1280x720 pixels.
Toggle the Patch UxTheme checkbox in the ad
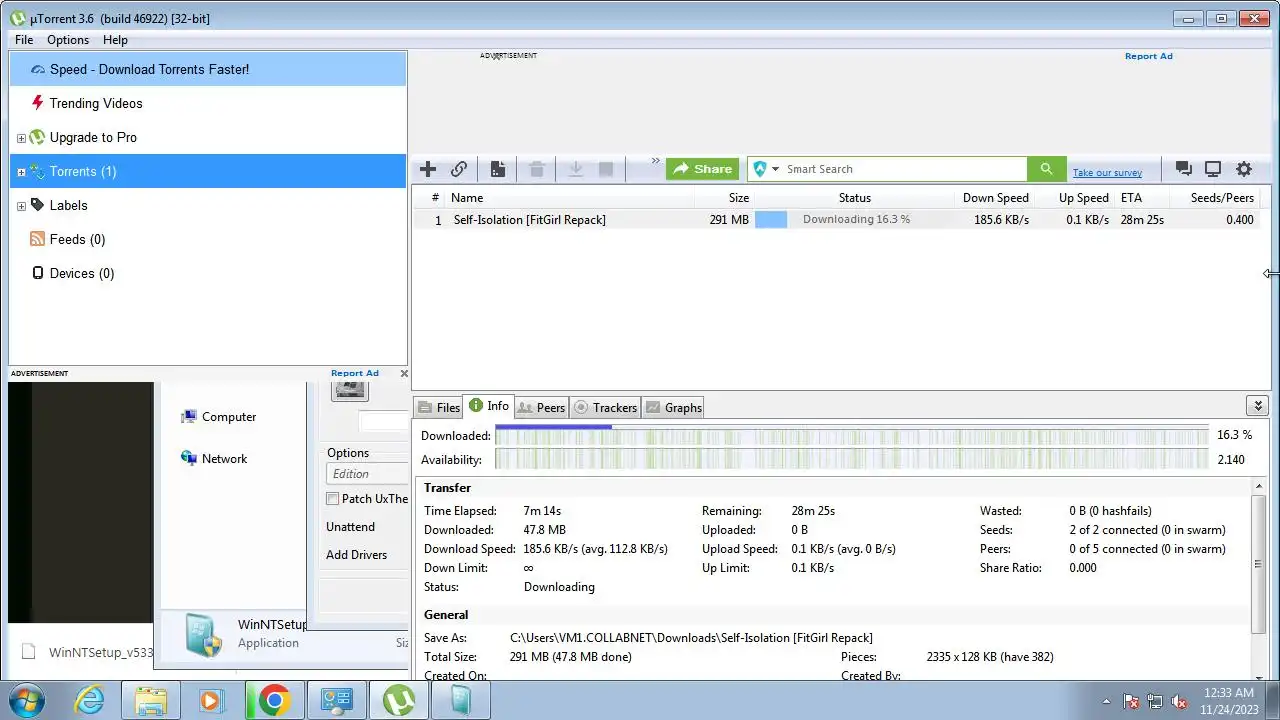click(x=332, y=499)
